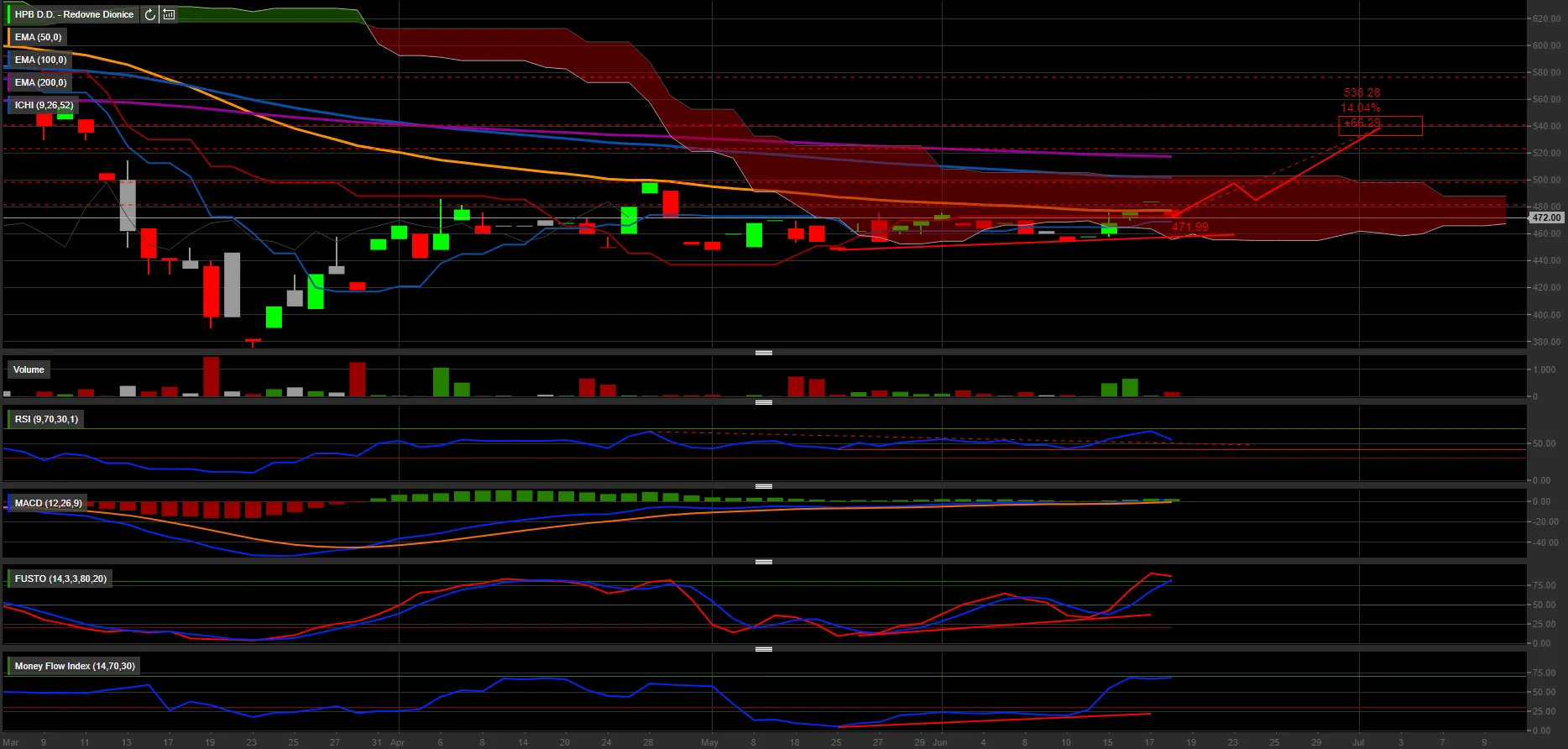The width and height of the screenshot is (1568, 749).
Task: Select the FUSTO (14,3,3,80,20) panel label
Action: (60, 579)
